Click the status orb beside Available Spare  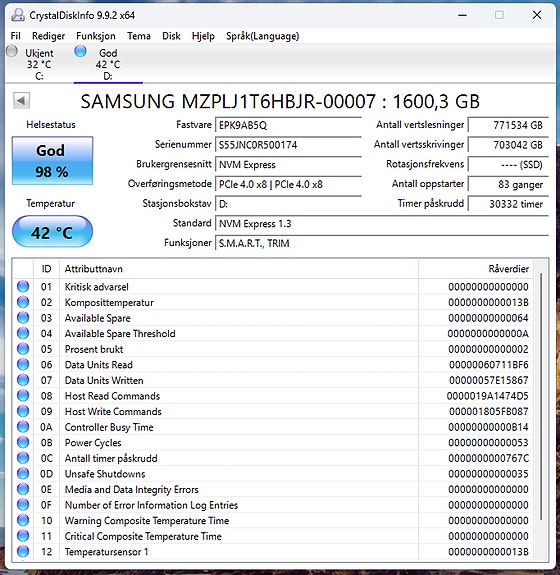pos(23,318)
